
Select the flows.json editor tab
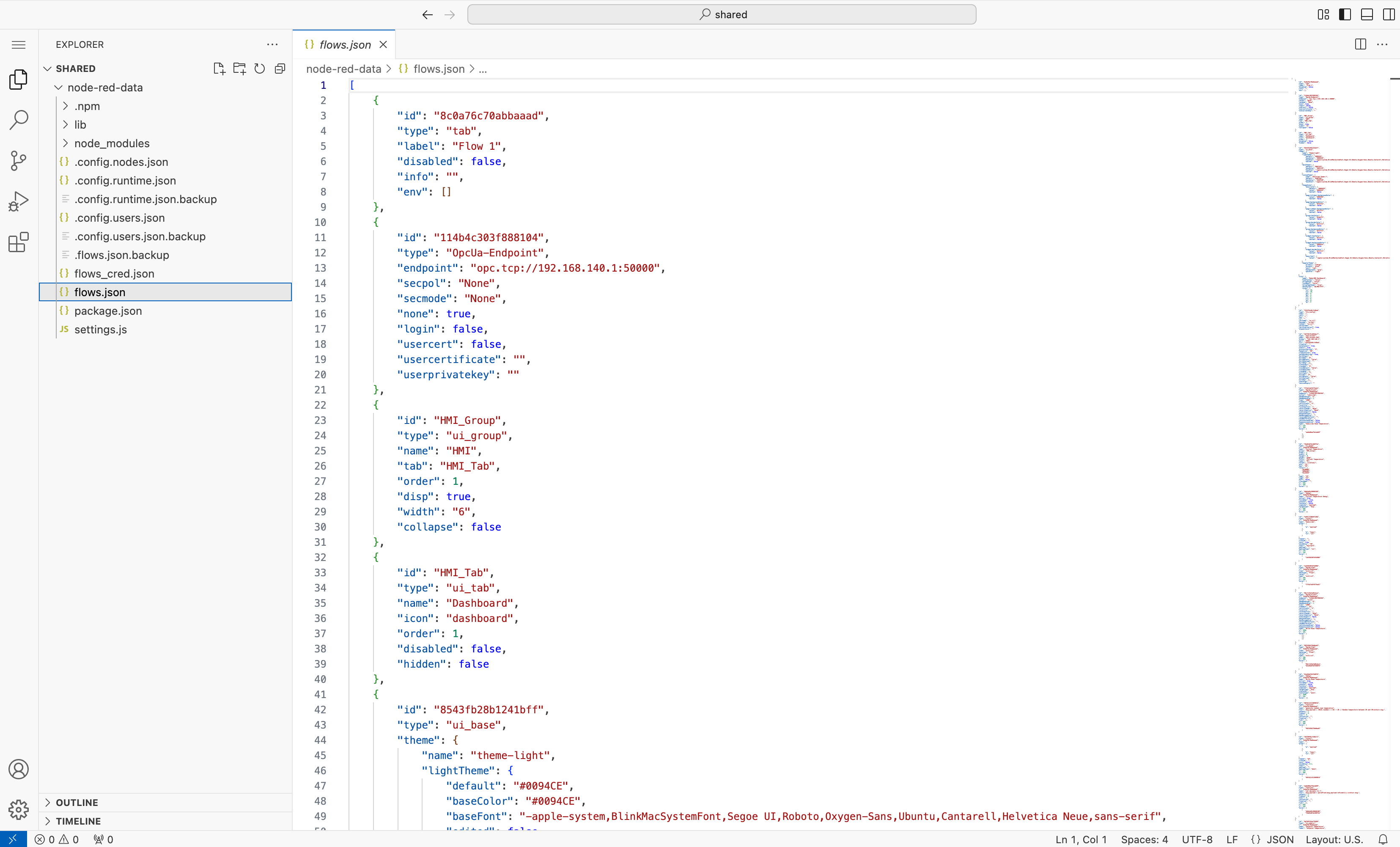344,45
